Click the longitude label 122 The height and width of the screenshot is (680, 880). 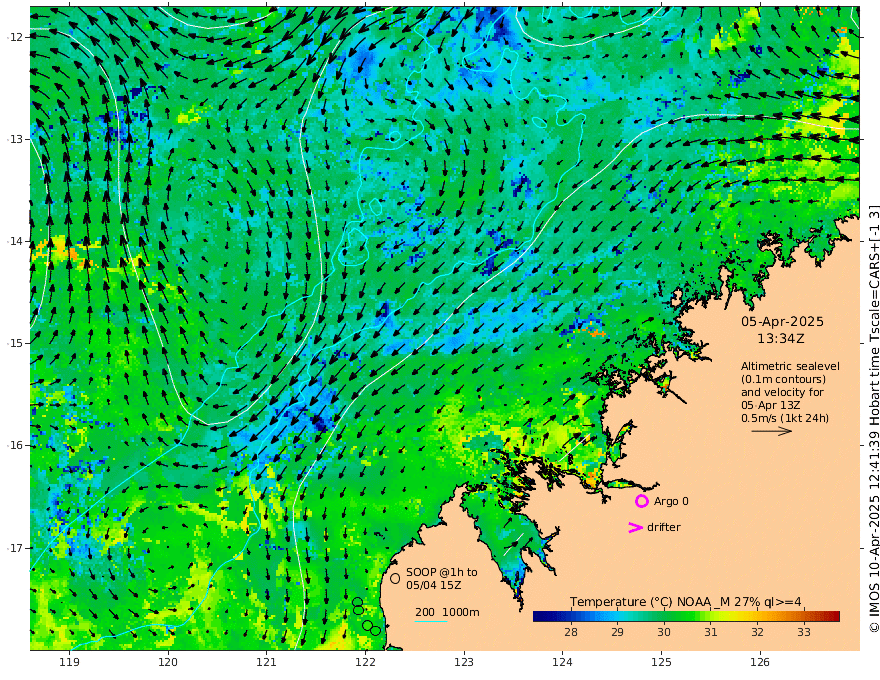coord(365,662)
